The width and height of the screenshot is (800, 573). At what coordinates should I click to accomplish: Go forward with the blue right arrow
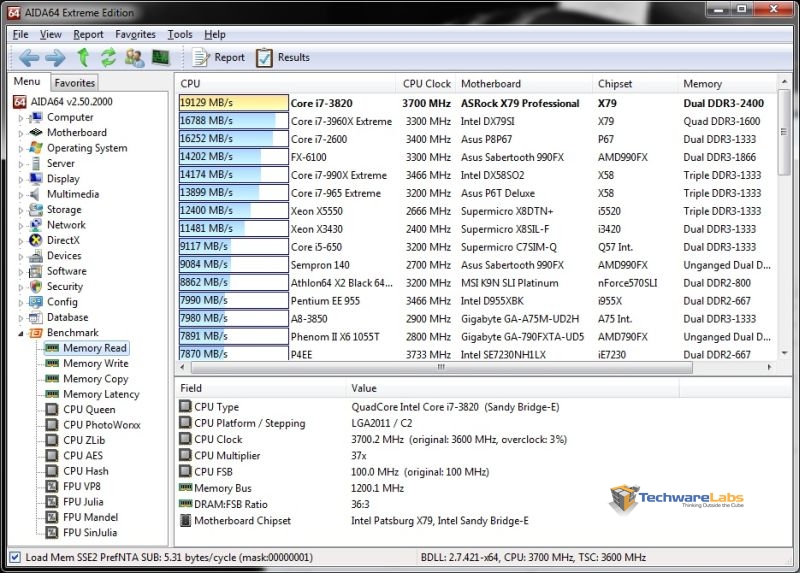click(x=55, y=57)
